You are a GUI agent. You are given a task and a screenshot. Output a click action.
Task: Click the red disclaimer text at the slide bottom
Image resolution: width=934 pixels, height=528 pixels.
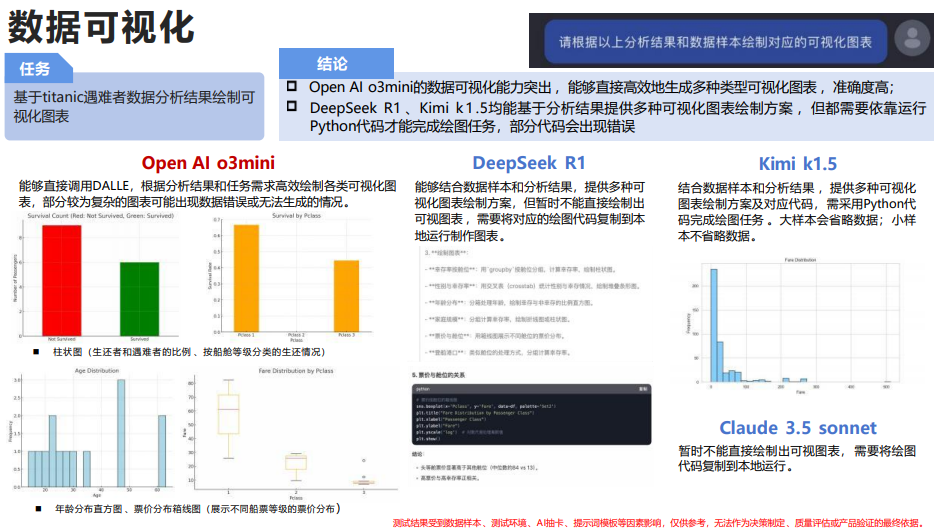point(660,523)
